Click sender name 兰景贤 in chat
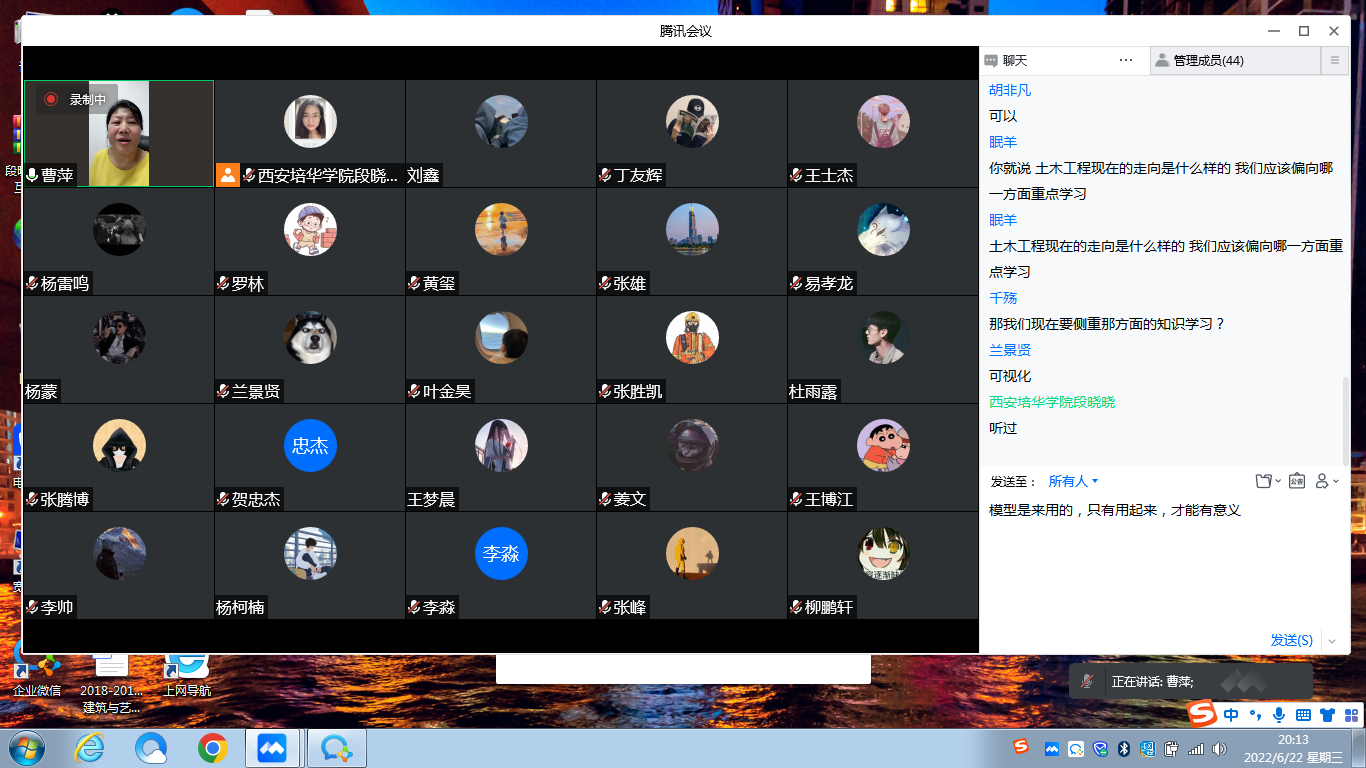1366x768 pixels. tap(1010, 350)
